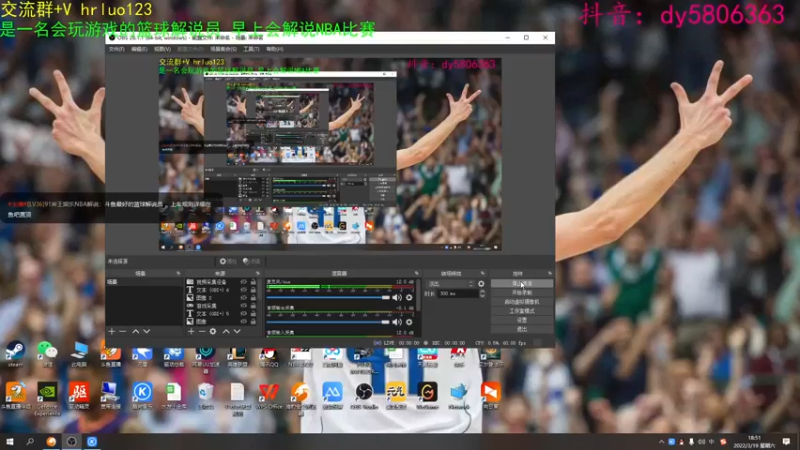
Task: Toggle lock on 图像 2 source
Action: (x=253, y=298)
